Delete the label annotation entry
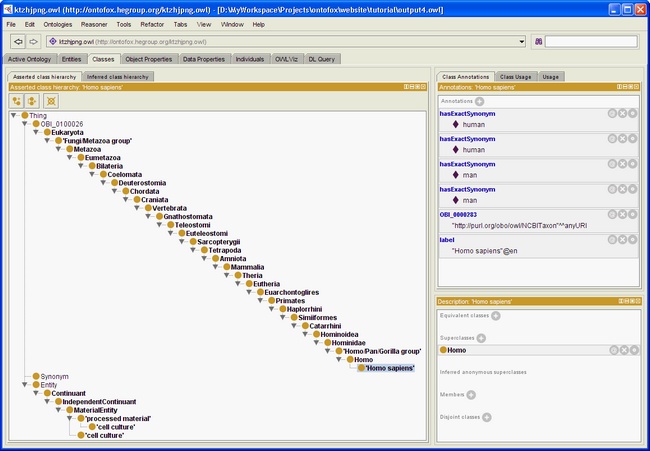Viewport: 650px width, 451px height. click(622, 240)
